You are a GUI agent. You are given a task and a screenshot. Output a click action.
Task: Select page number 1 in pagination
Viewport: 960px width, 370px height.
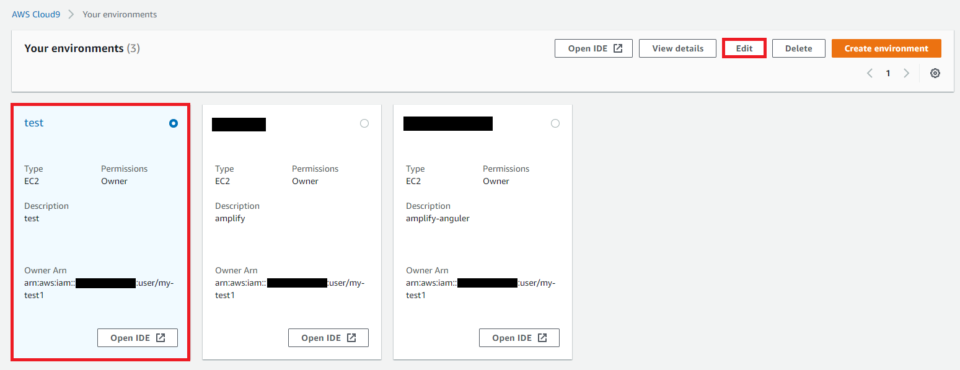point(888,74)
